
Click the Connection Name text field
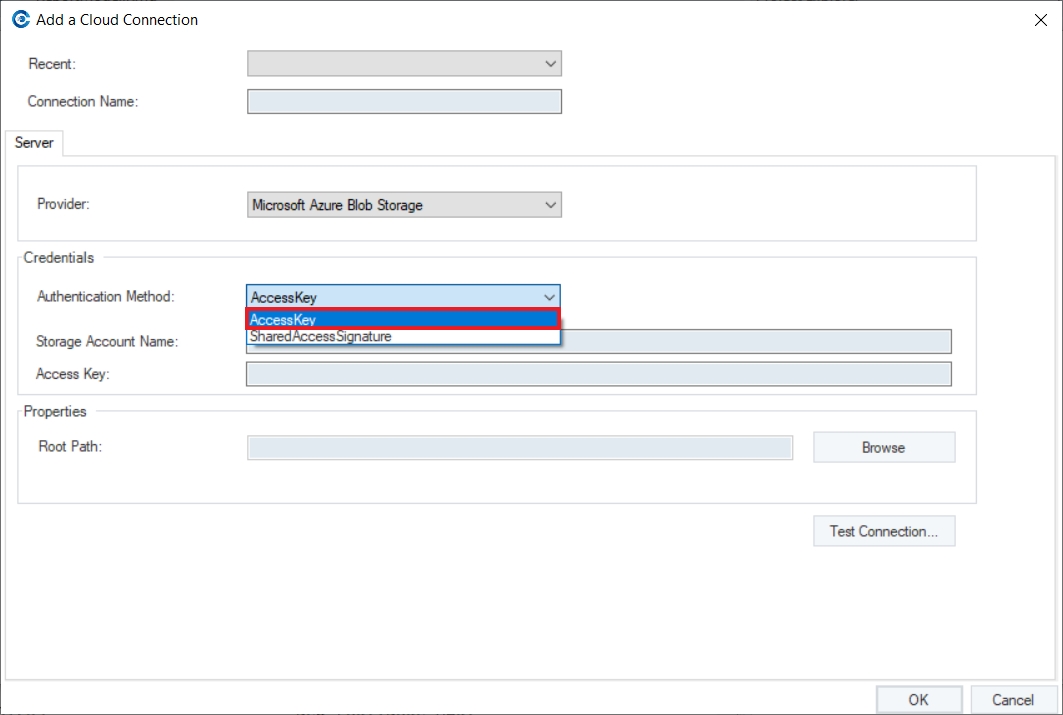point(404,102)
